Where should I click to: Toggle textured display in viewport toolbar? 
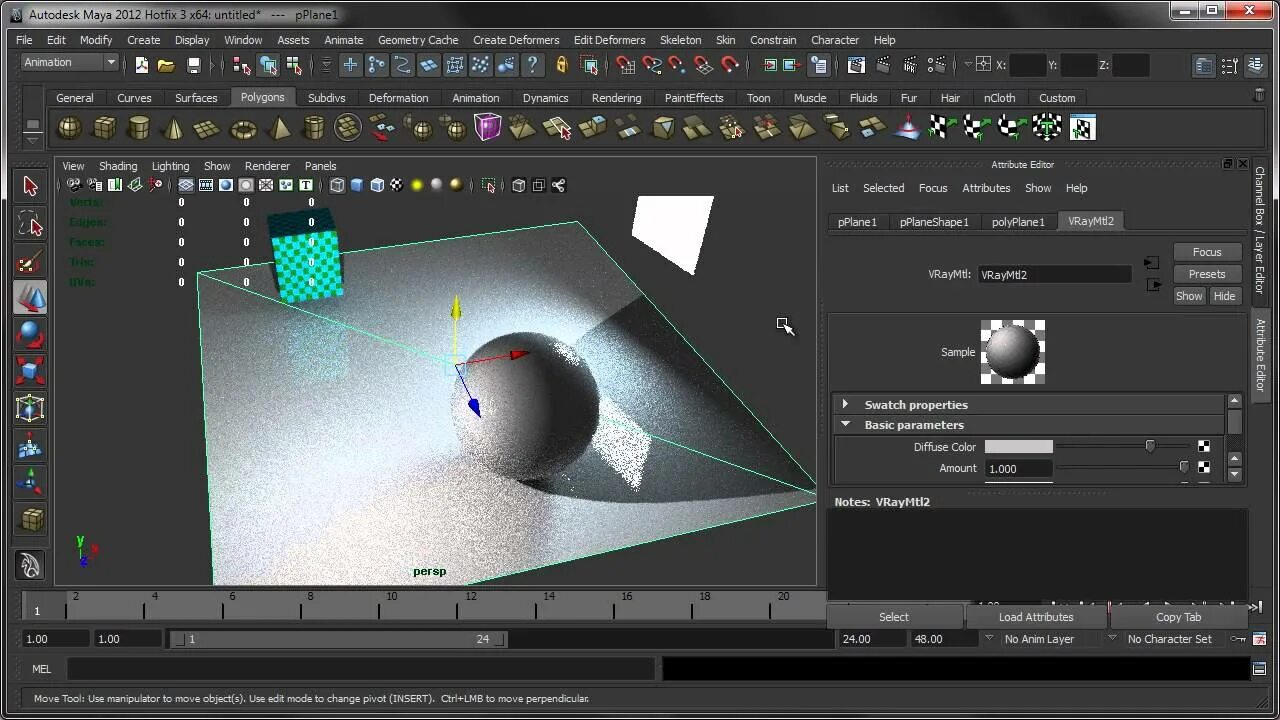tap(397, 185)
